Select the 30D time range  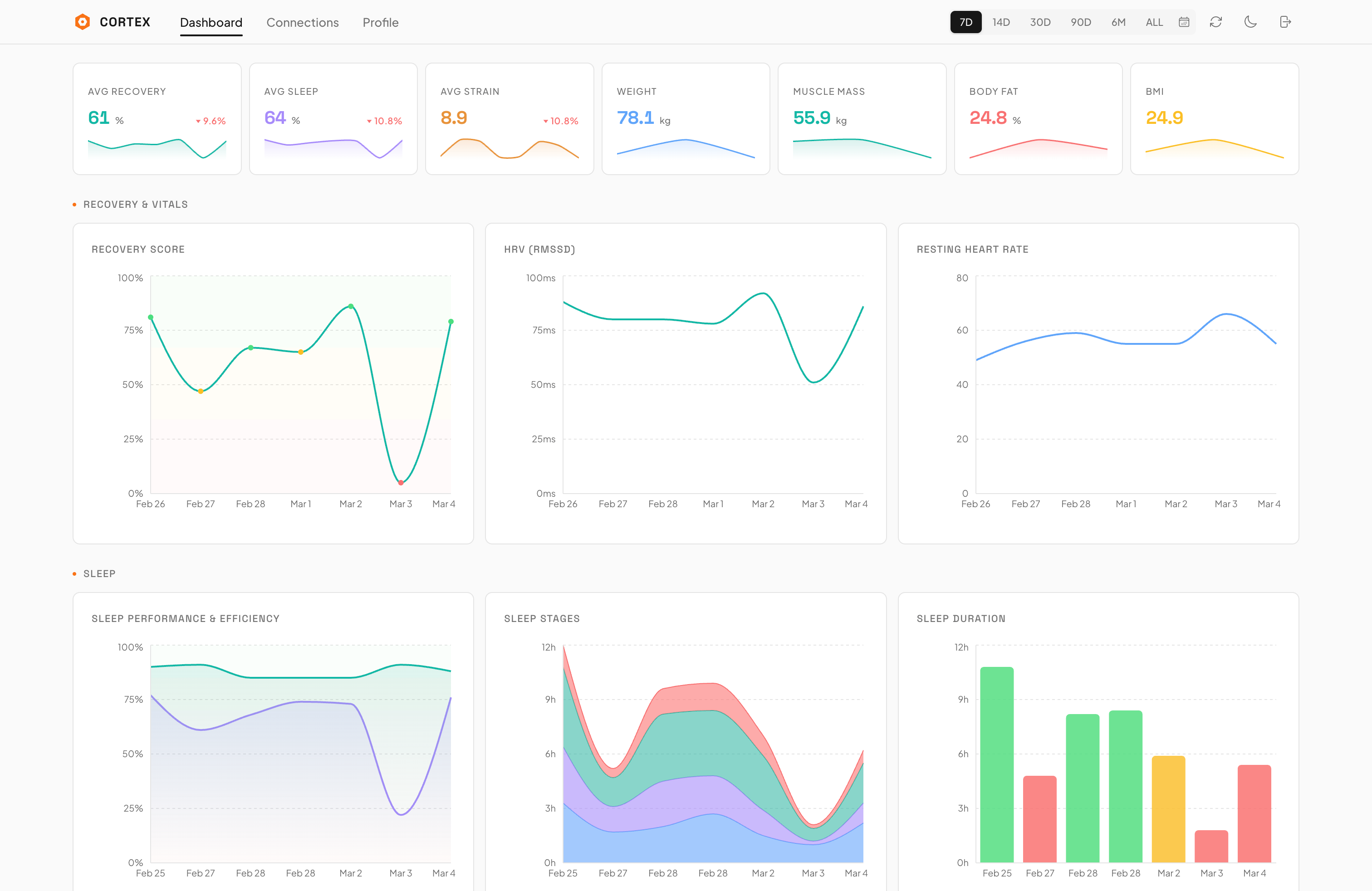(1040, 22)
